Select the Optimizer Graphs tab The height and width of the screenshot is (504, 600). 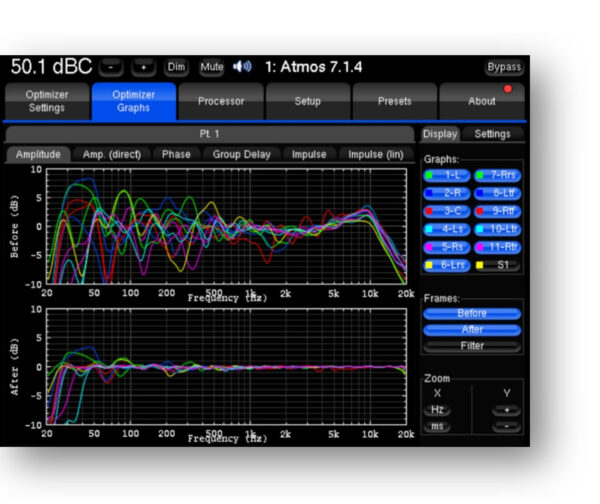click(134, 101)
